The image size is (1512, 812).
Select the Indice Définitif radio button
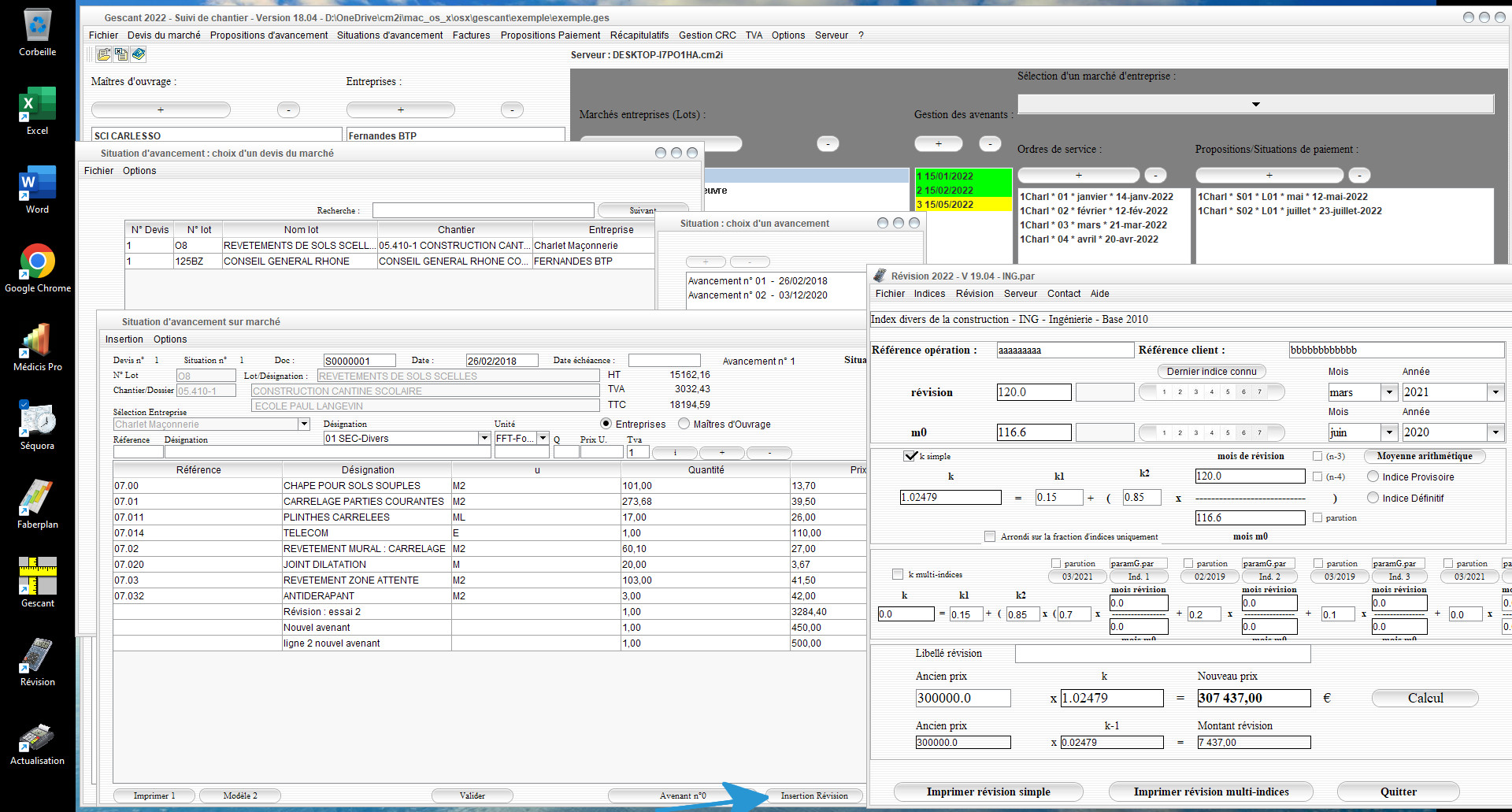click(1373, 498)
